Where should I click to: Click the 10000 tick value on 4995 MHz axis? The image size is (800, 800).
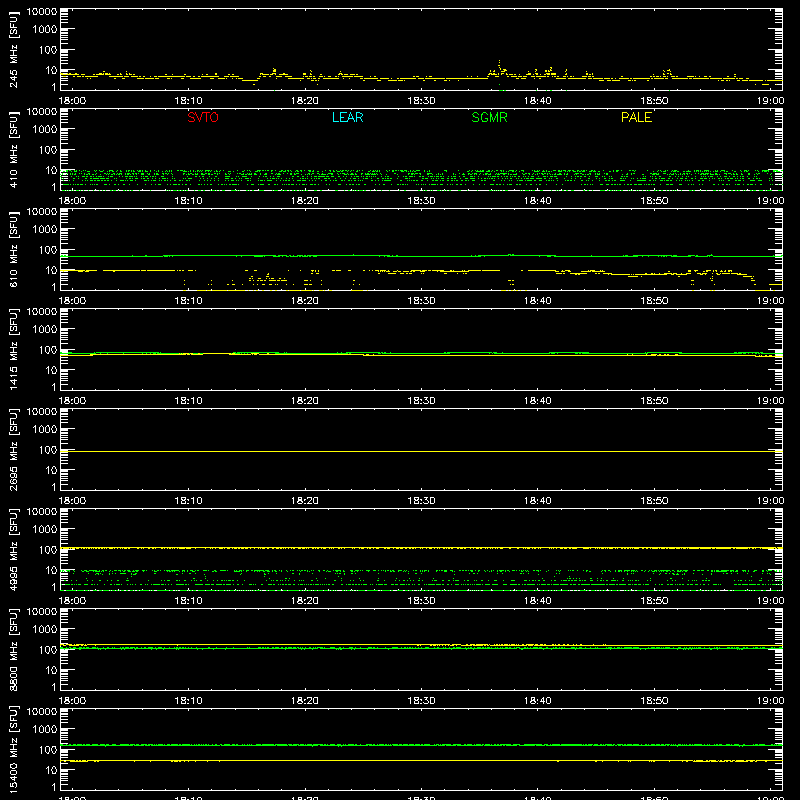coord(42,512)
